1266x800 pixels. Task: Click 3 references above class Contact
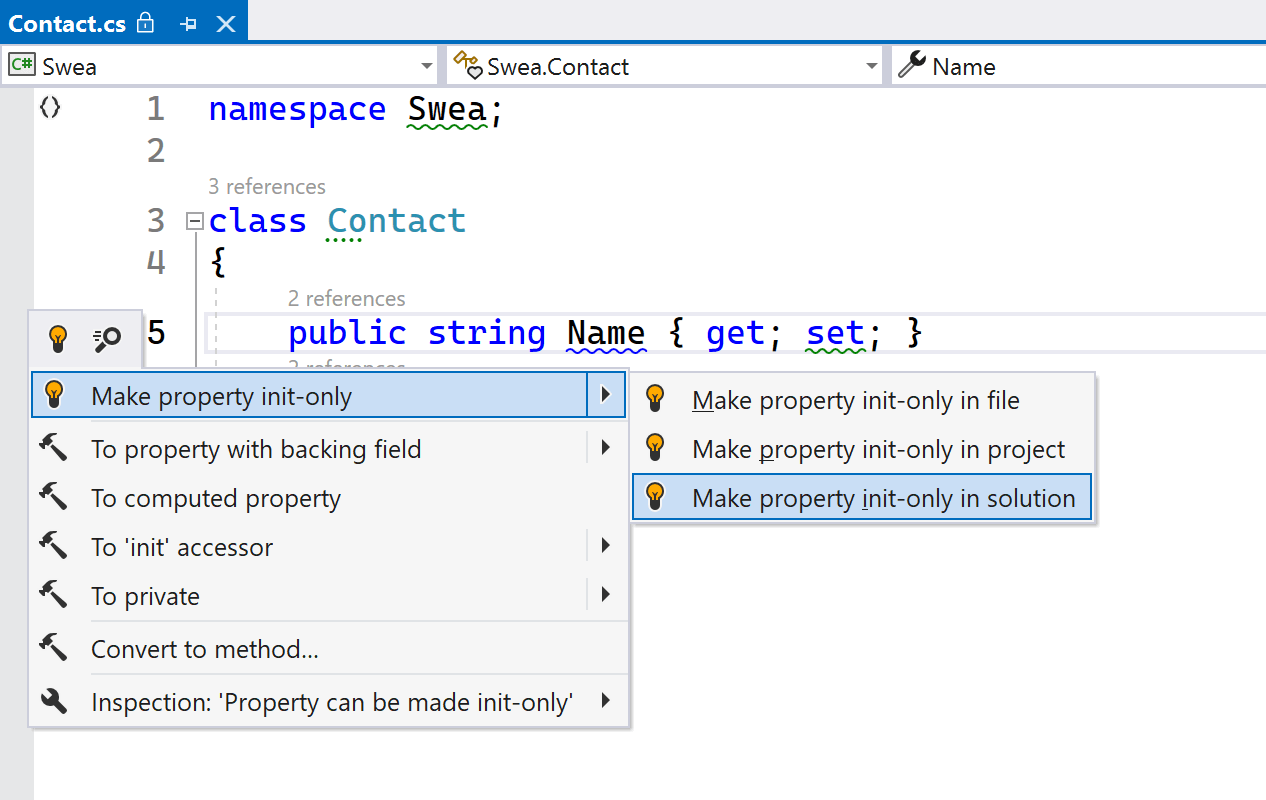click(267, 186)
